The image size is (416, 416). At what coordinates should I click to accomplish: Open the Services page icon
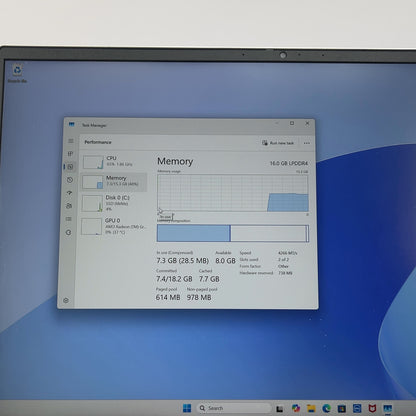pos(68,232)
